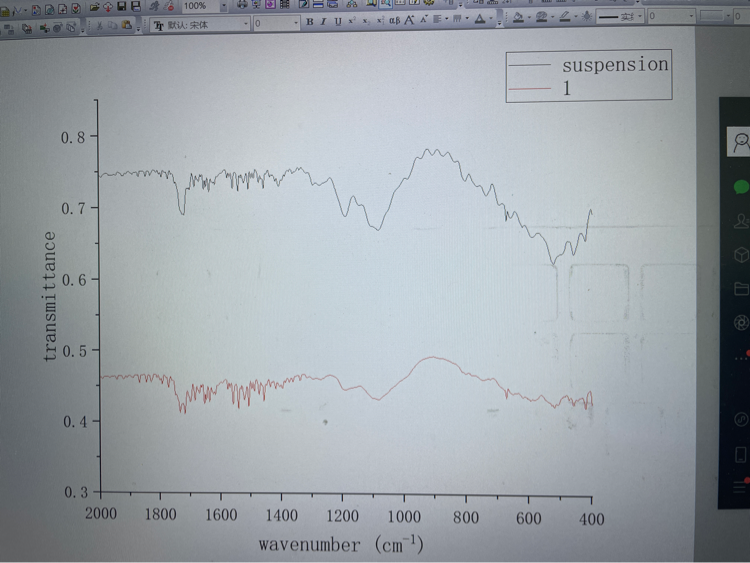Screen dimensions: 750x563
Task: Click the search icon in right sidebar
Action: [x=740, y=142]
